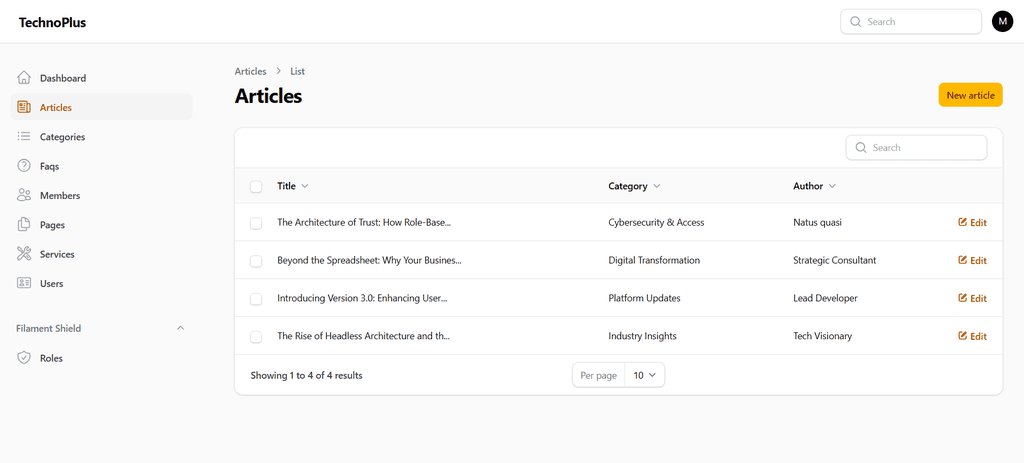Sort the table by Category column
1024x463 pixels.
tap(634, 186)
